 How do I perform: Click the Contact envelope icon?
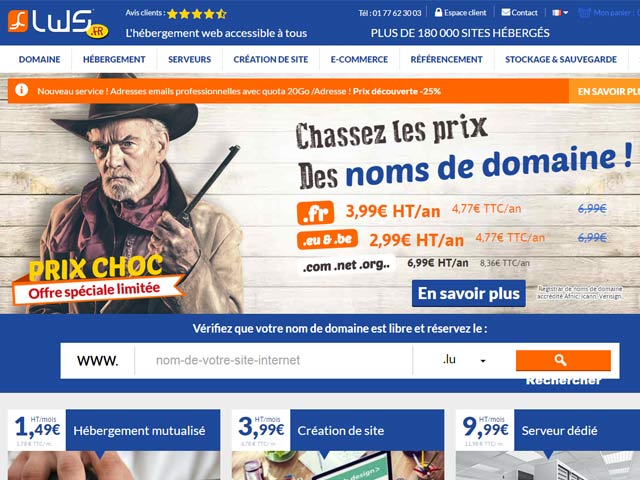pyautogui.click(x=506, y=12)
